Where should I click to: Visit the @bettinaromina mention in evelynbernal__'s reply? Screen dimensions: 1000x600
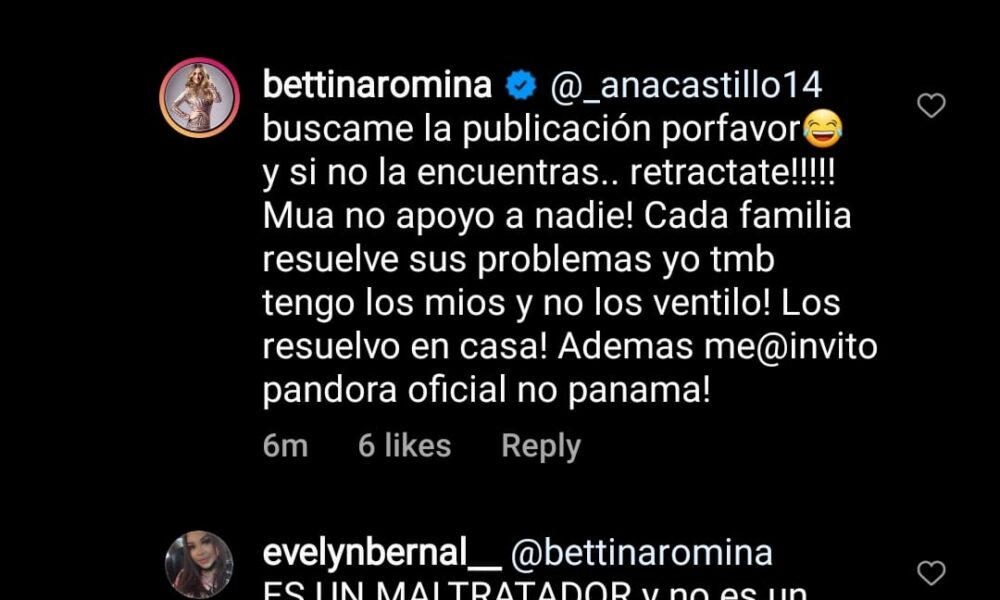click(x=642, y=553)
